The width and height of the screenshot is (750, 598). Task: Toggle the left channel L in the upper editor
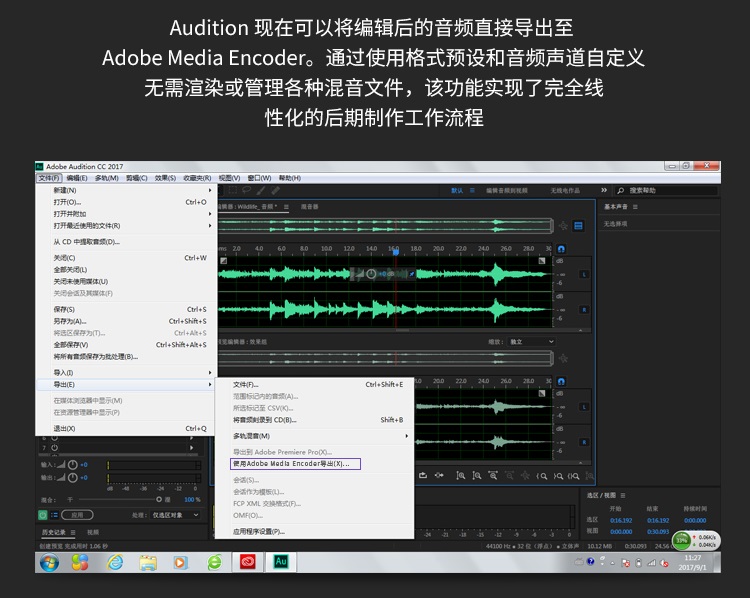coord(584,274)
